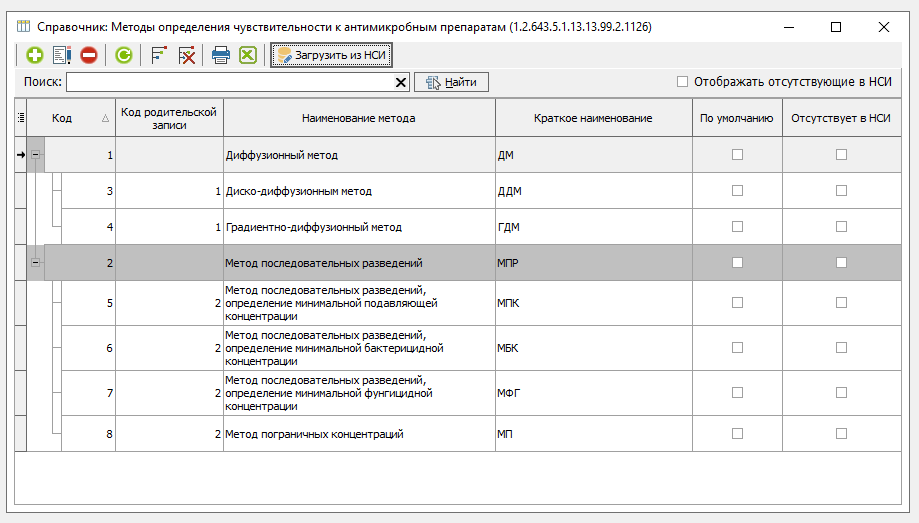Clear the filter with the crossed filter icon
This screenshot has width=919, height=523.
coord(186,55)
